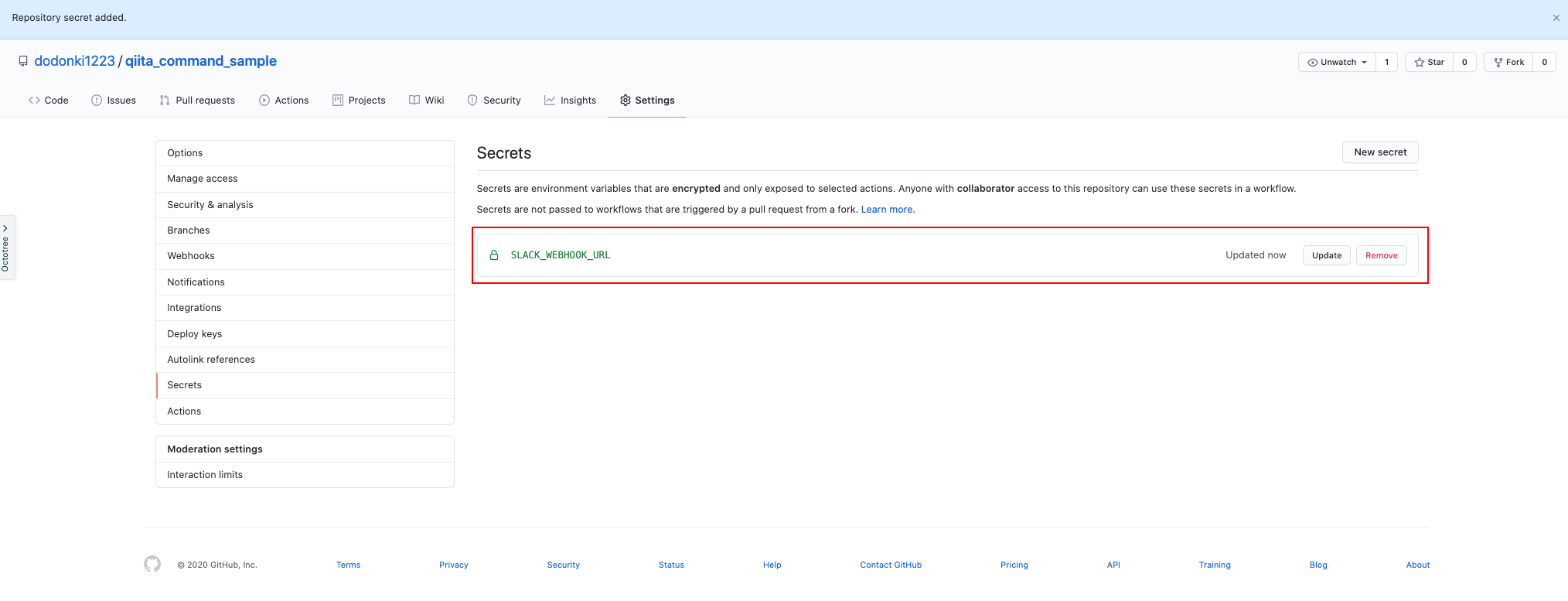Open the Privacy footer link
The width and height of the screenshot is (1568, 601).
click(454, 565)
